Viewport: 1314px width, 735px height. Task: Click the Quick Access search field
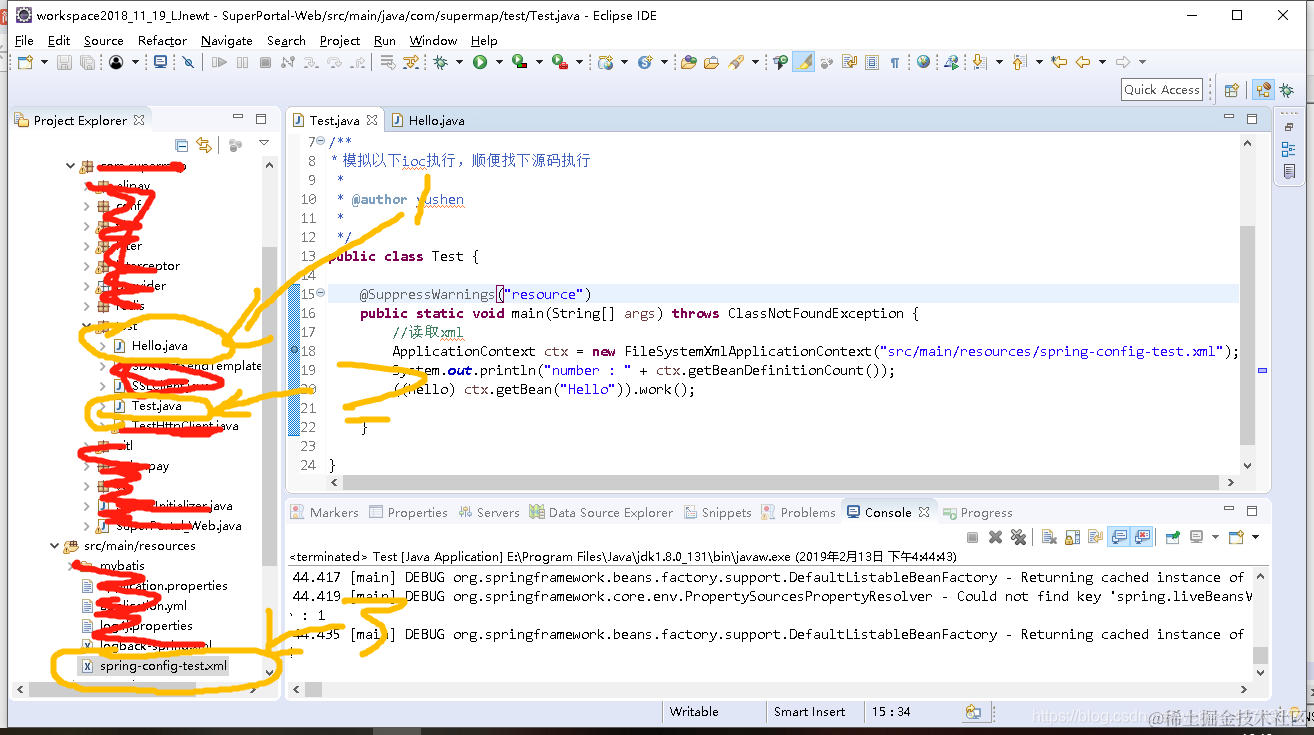1161,89
